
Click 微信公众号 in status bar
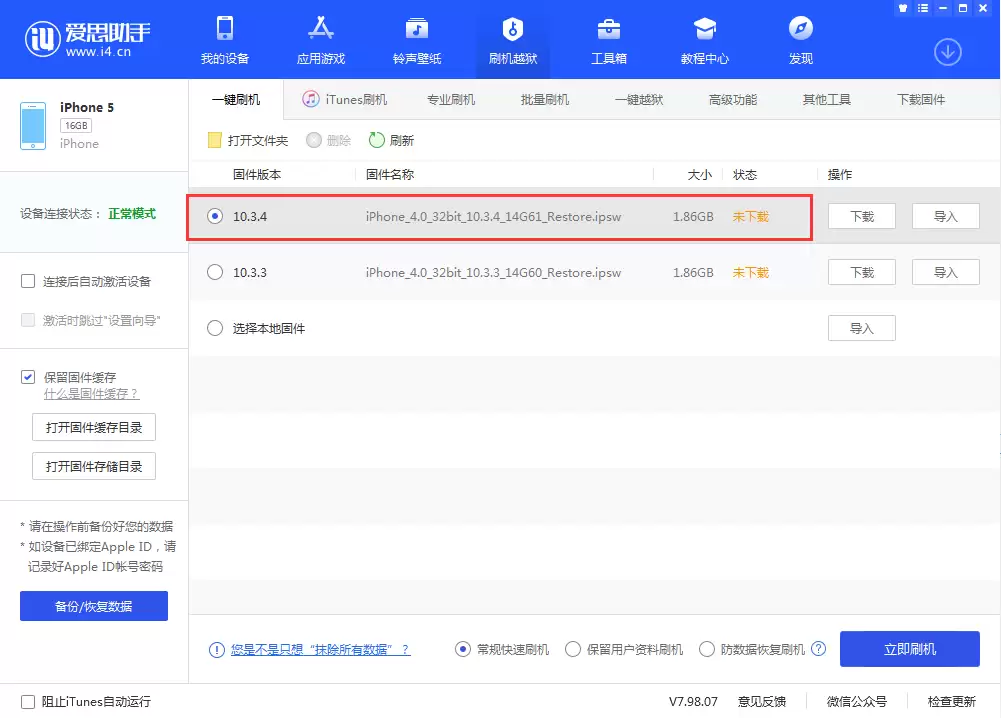pos(857,701)
